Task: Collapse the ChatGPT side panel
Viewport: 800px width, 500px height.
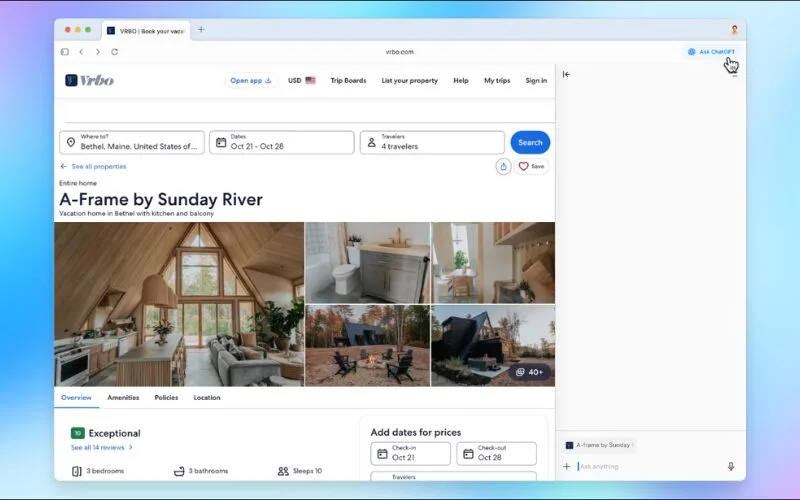Action: pyautogui.click(x=567, y=74)
